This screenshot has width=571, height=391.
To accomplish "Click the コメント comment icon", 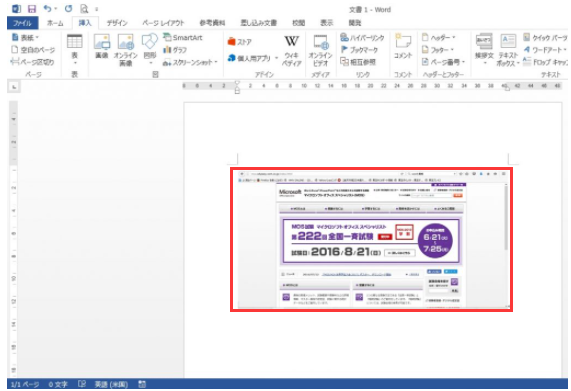I will click(x=403, y=46).
